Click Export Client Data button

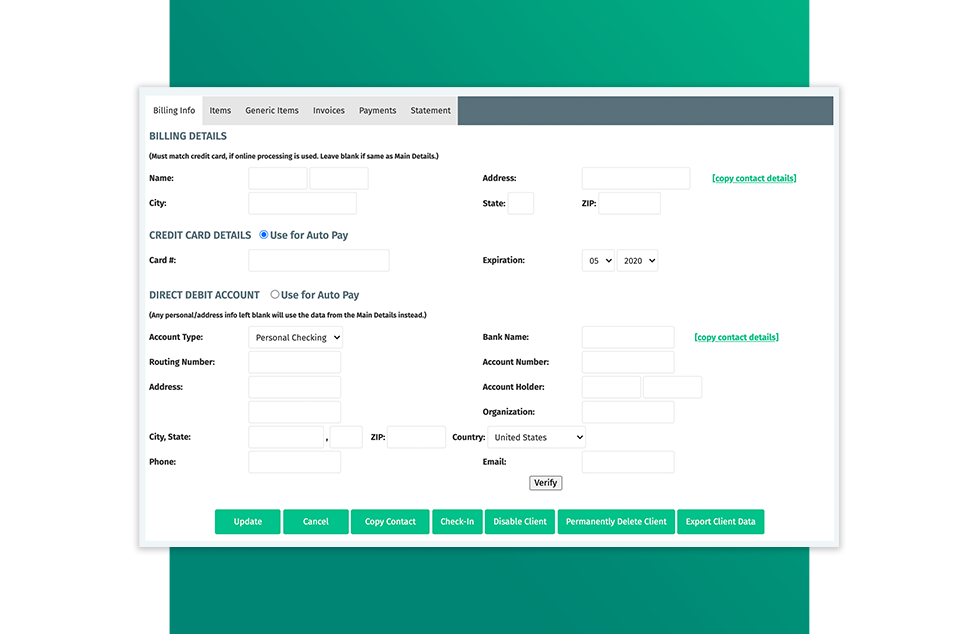tap(720, 522)
